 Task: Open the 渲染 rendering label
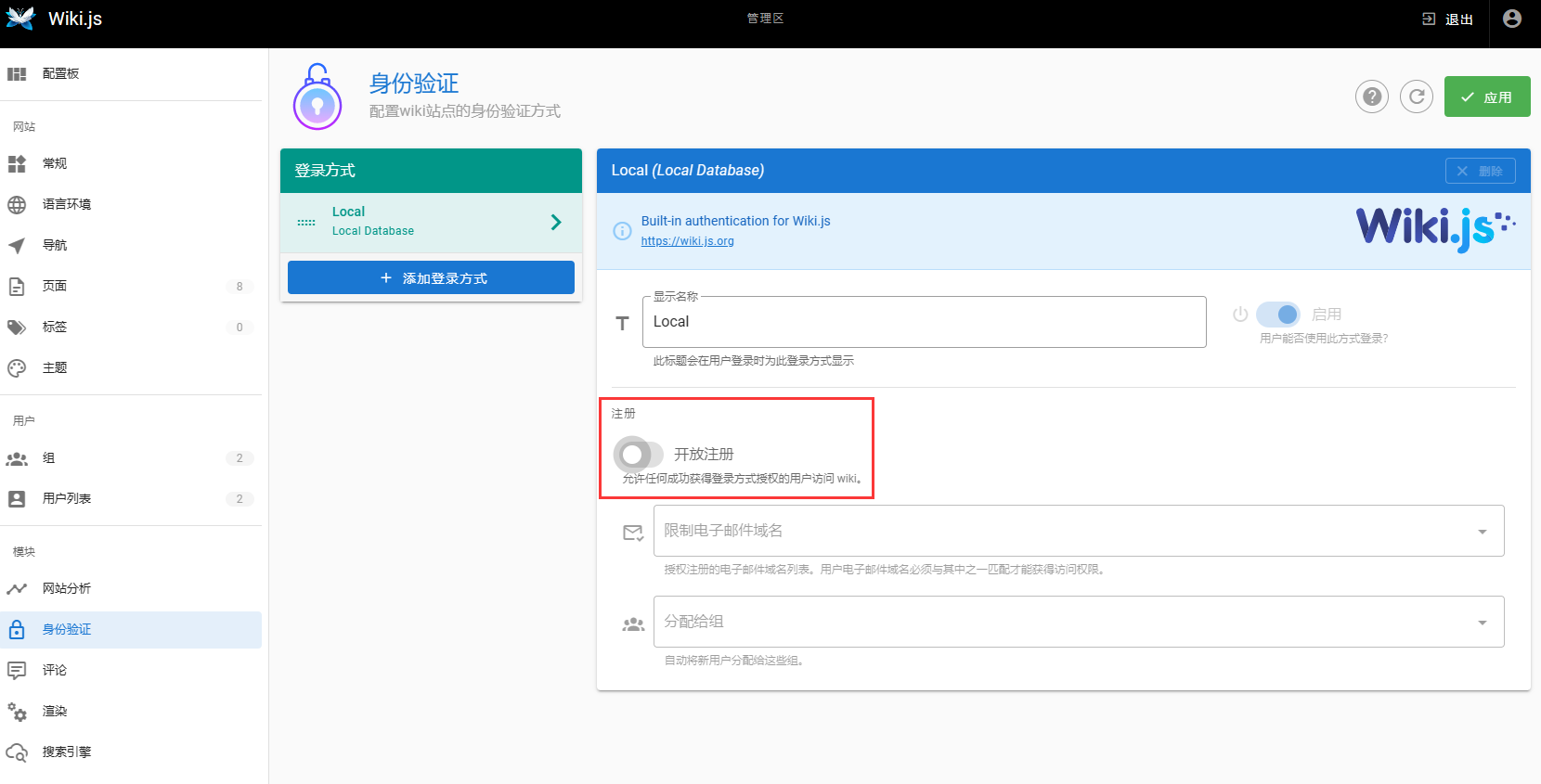pyautogui.click(x=55, y=711)
